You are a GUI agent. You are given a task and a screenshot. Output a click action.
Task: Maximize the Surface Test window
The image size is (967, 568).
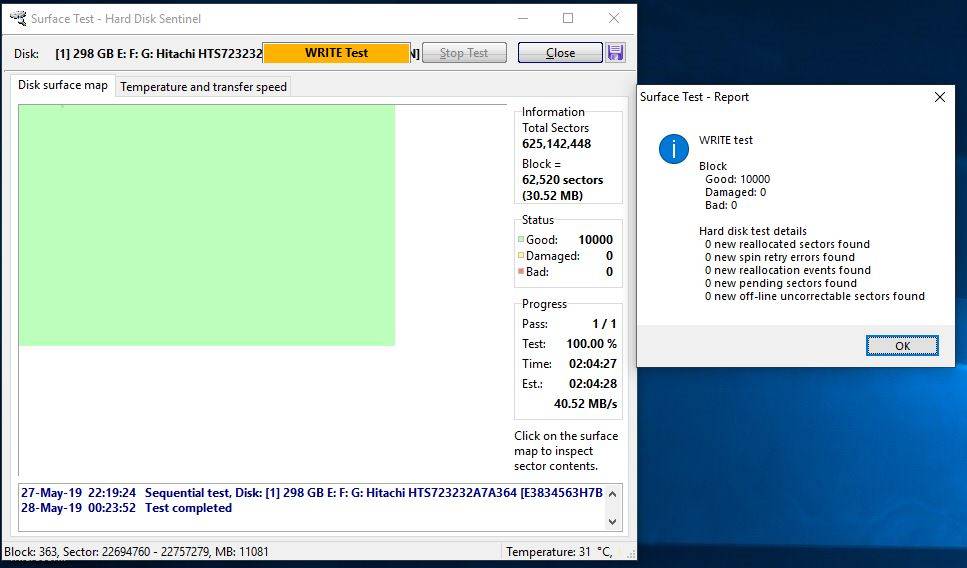click(568, 19)
